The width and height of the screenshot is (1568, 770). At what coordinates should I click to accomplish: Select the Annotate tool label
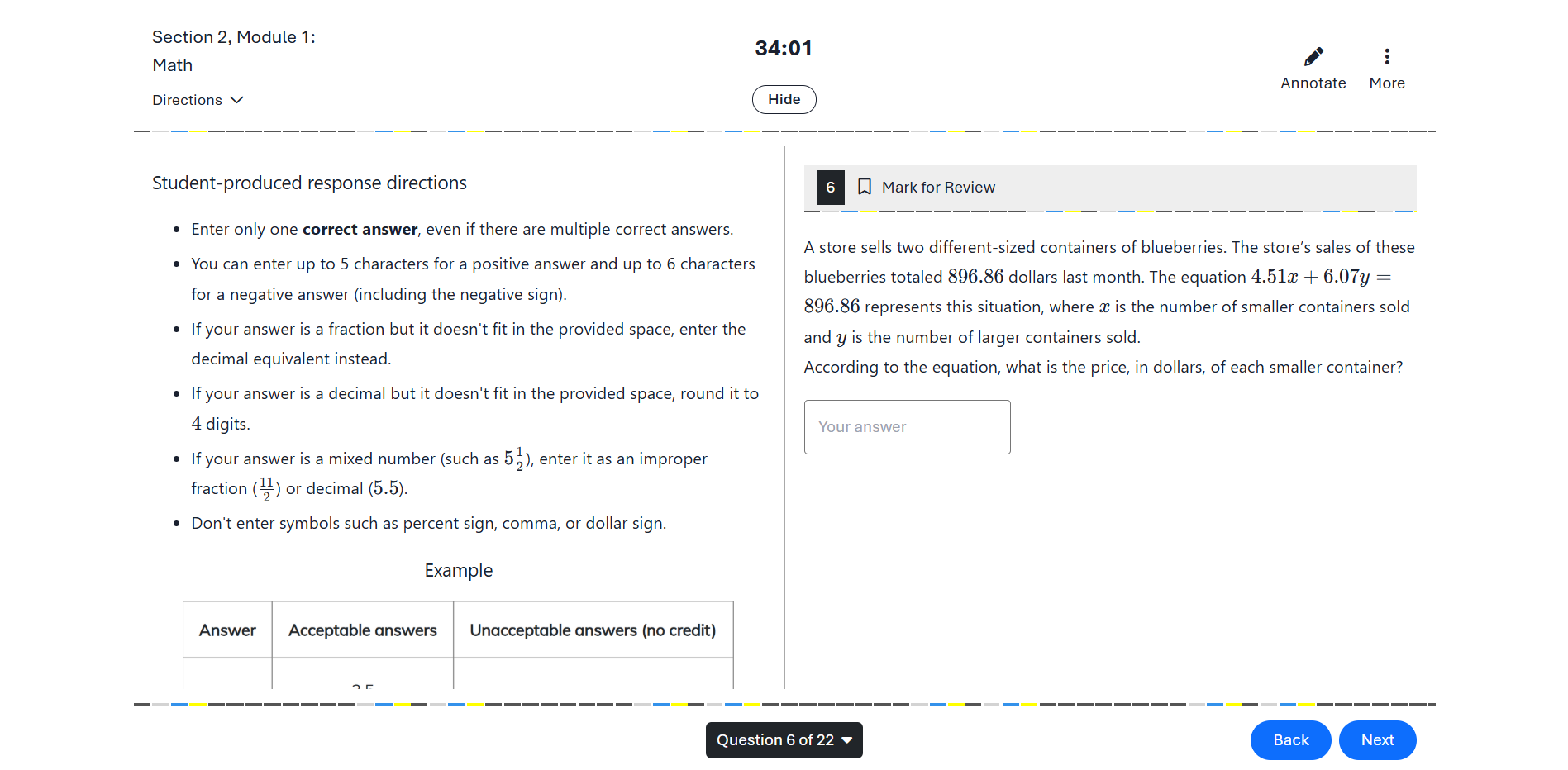click(1313, 83)
